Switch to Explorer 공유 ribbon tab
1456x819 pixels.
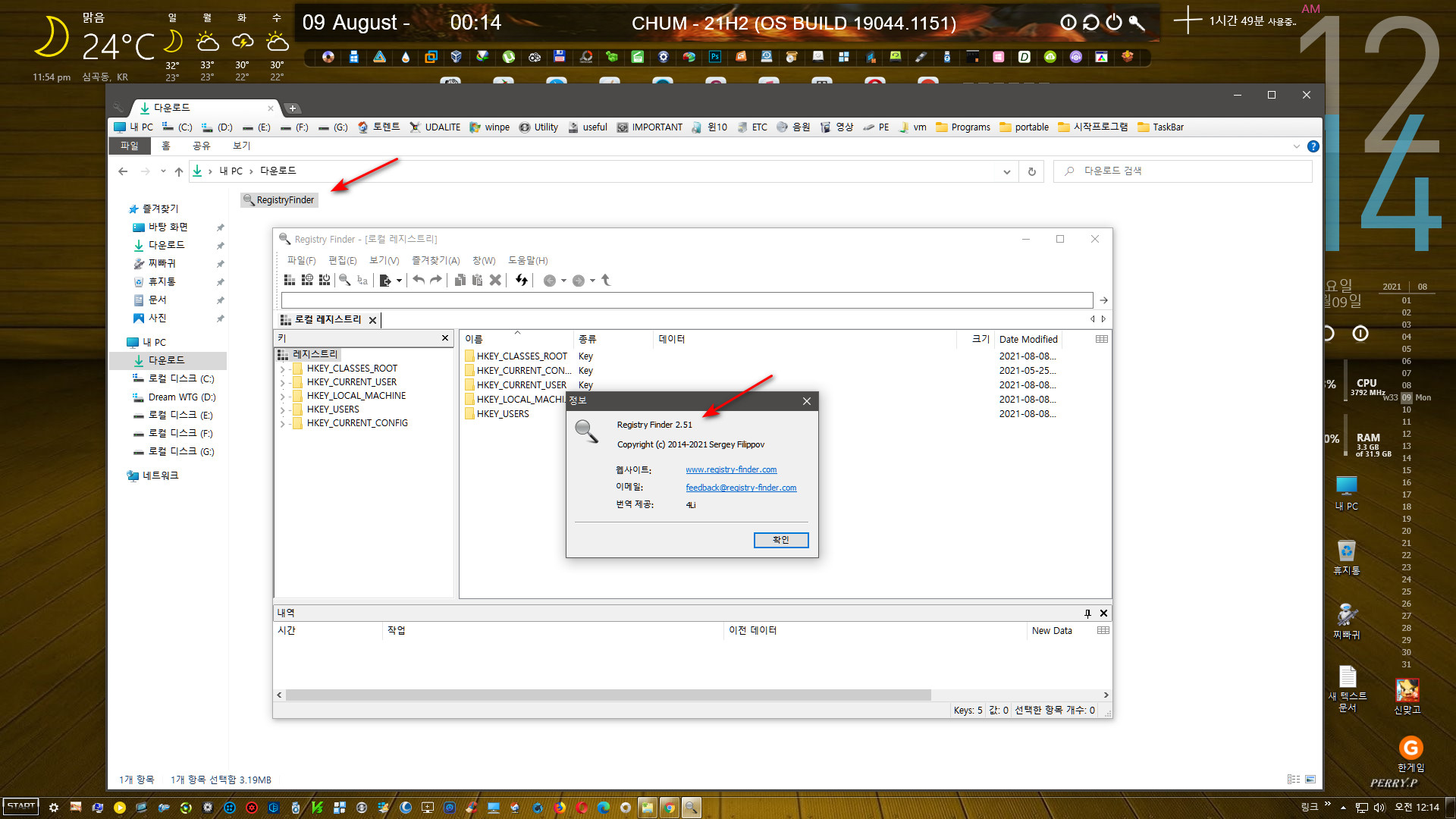pyautogui.click(x=201, y=146)
